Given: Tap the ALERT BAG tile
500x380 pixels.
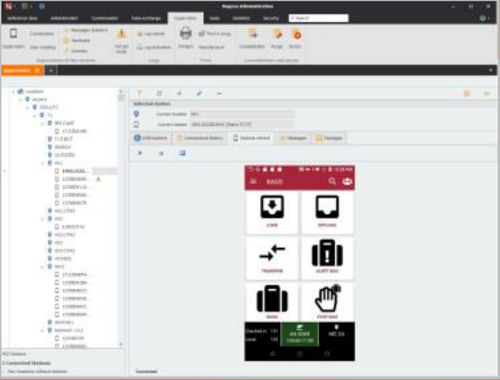Looking at the screenshot, I should click(x=327, y=258).
